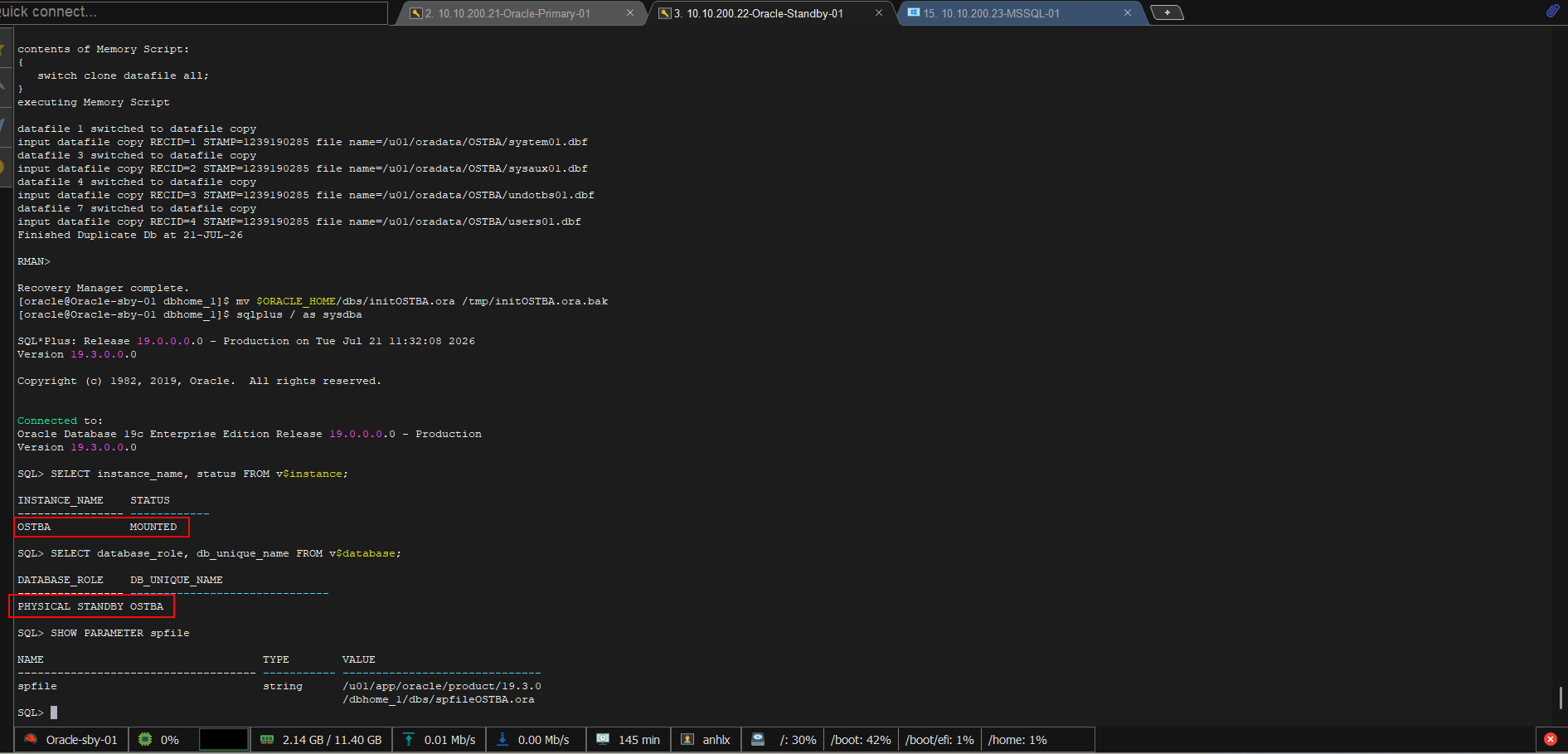Click the 'SHOW PARAMETER spfile' command line
Viewport: 1568px width, 754px height.
coord(104,633)
